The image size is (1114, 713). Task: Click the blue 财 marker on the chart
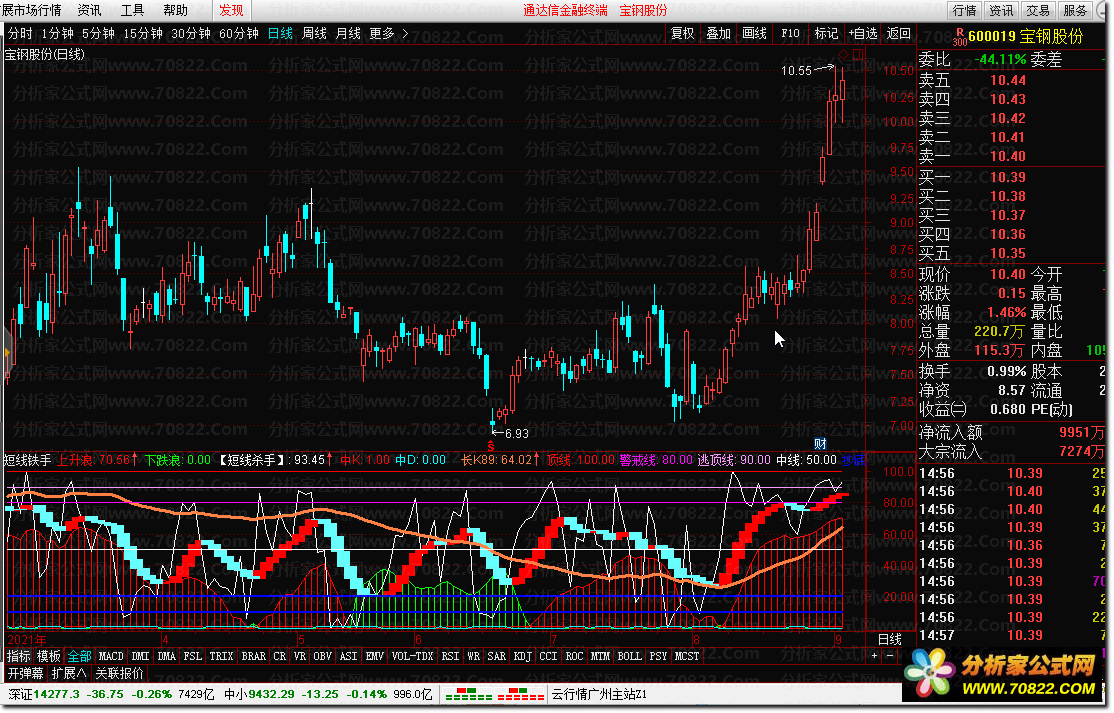click(x=820, y=444)
